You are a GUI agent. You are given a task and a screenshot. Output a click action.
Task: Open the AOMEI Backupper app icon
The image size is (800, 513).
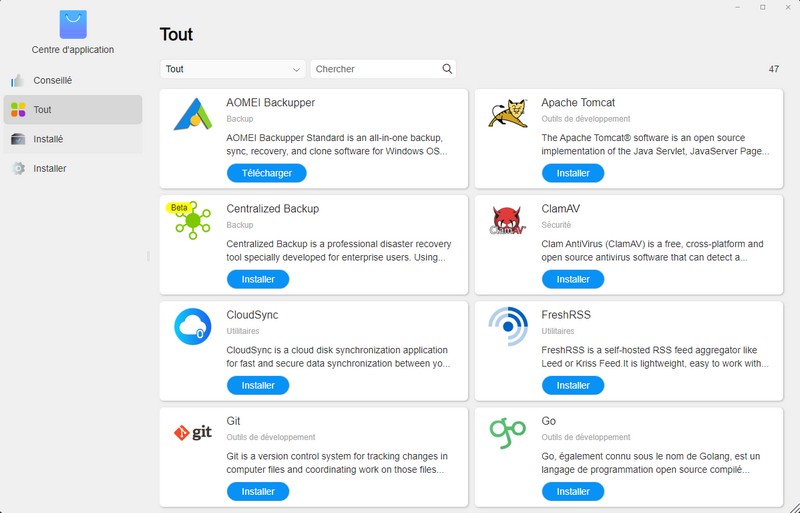coord(193,114)
